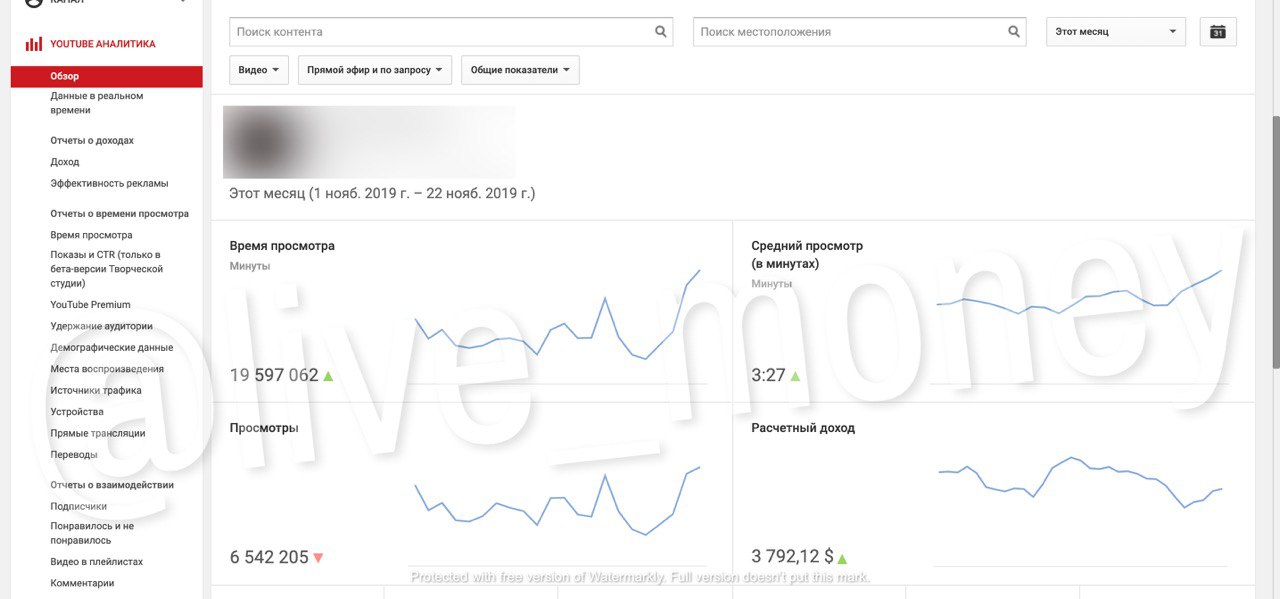Click the YOUTUBE АНАЛИТИКА heading
The image size is (1280, 599).
[103, 44]
